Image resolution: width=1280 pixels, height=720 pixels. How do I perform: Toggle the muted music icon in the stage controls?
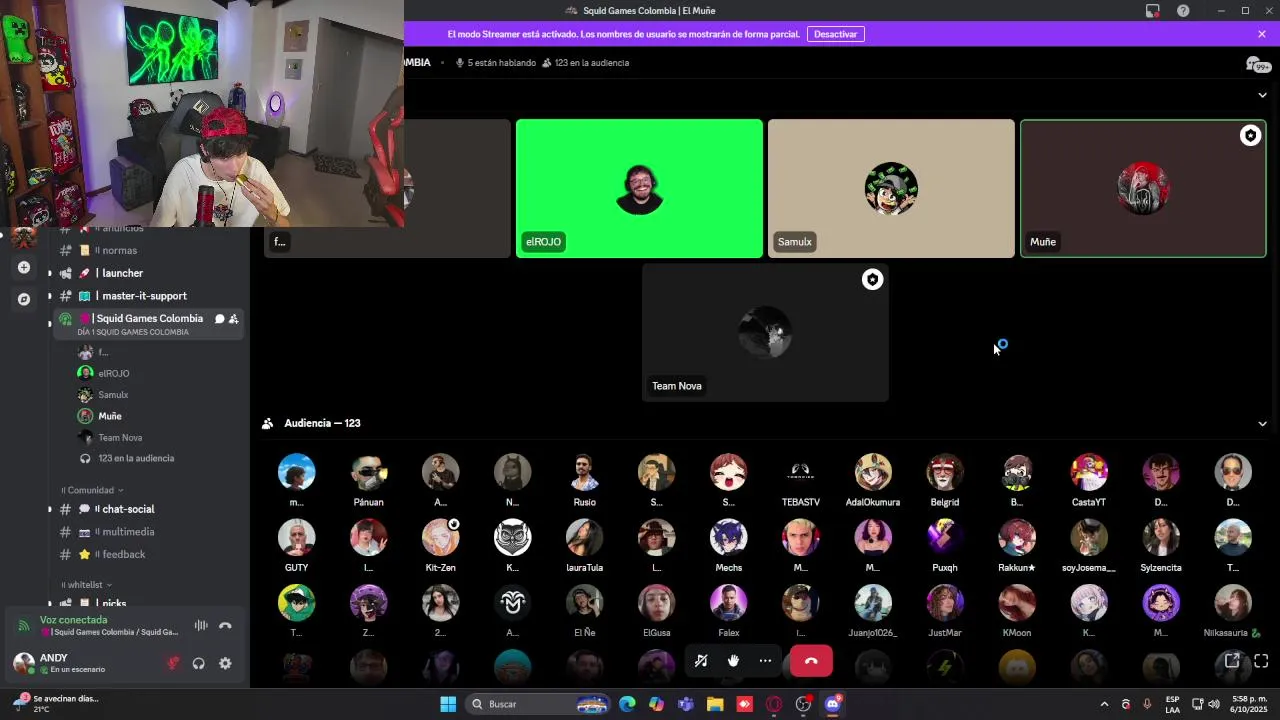point(701,661)
